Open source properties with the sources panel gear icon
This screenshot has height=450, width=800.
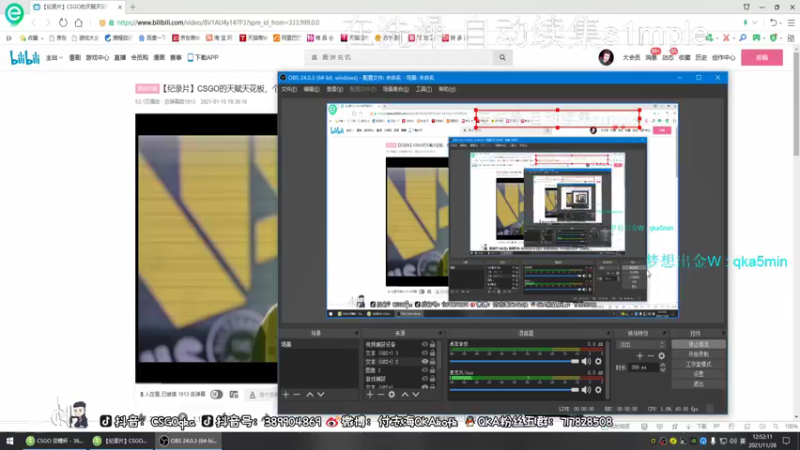tap(392, 394)
